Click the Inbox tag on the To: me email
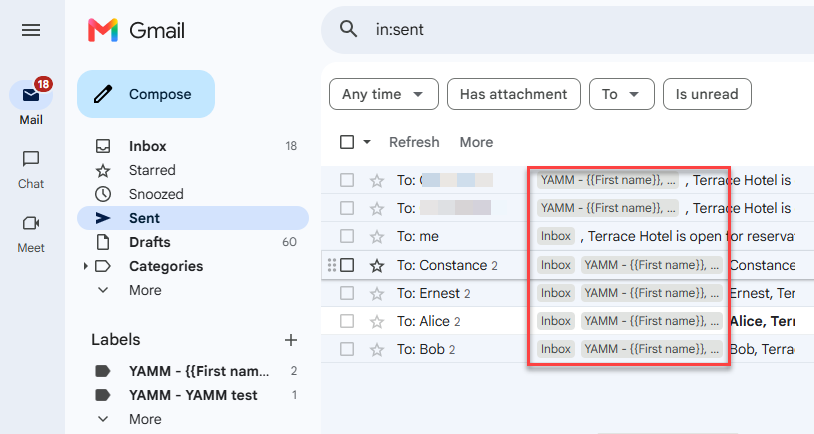The width and height of the screenshot is (814, 434). pyautogui.click(x=556, y=236)
